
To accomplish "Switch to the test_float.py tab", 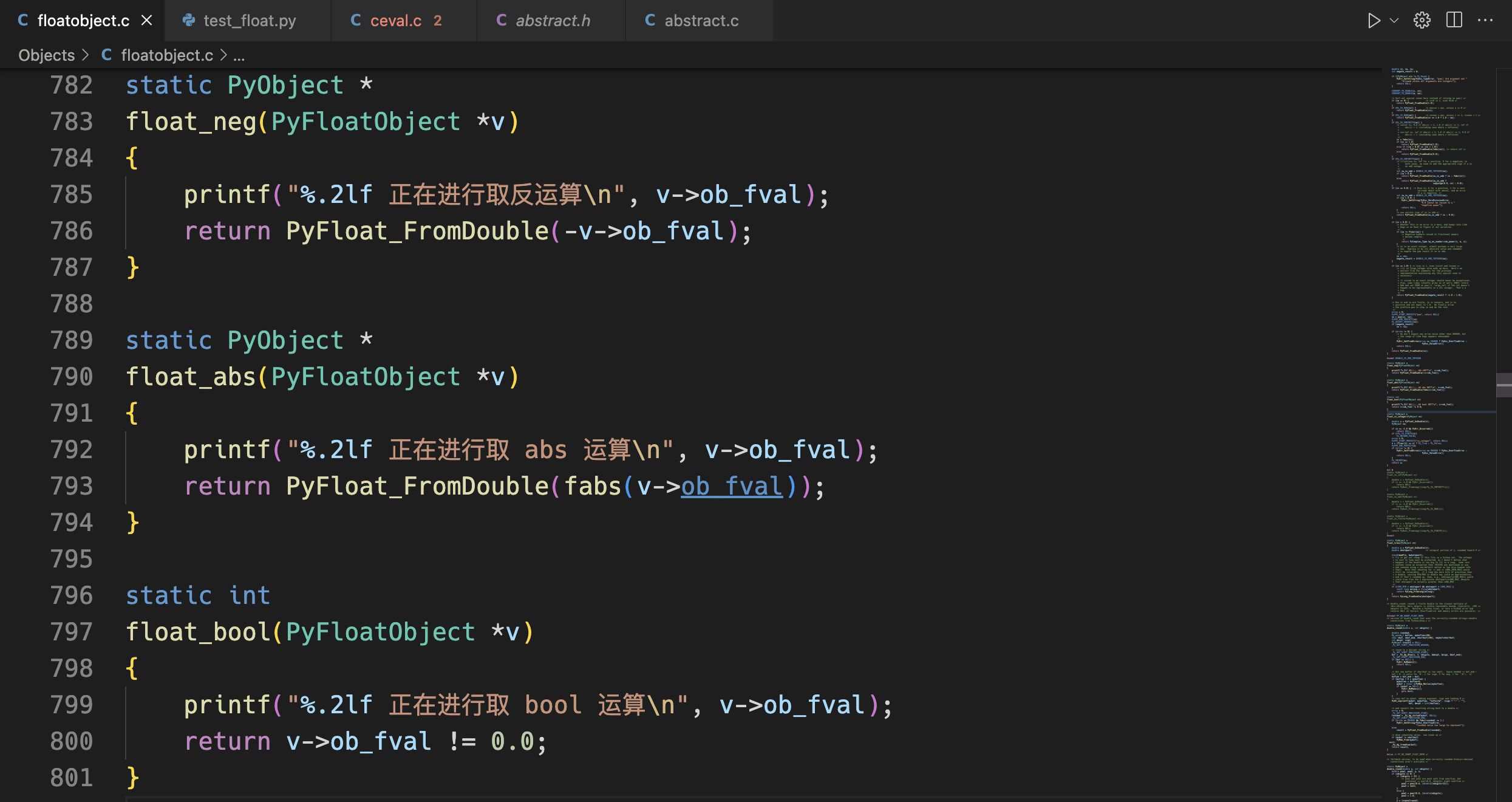I will [249, 21].
